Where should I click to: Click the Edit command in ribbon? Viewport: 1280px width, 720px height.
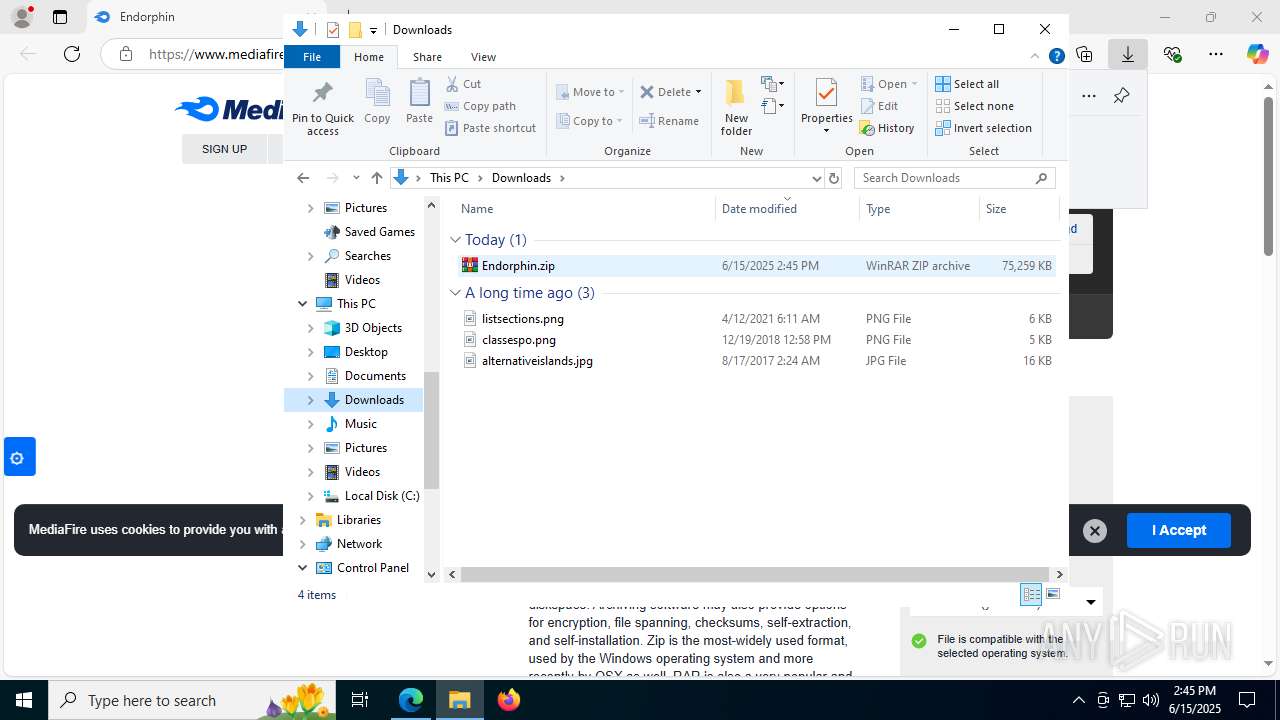(x=879, y=106)
